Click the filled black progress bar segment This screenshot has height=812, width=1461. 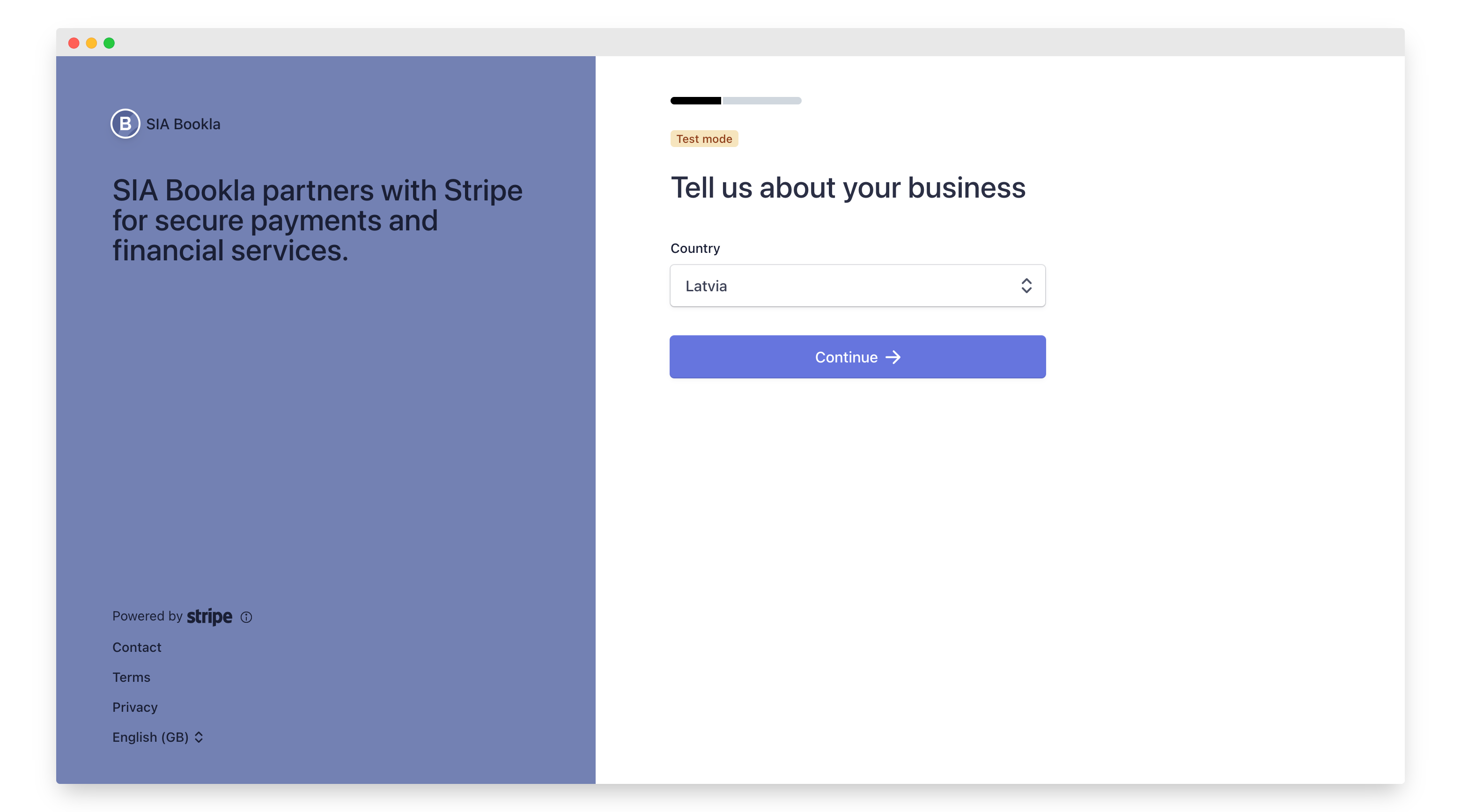[696, 101]
